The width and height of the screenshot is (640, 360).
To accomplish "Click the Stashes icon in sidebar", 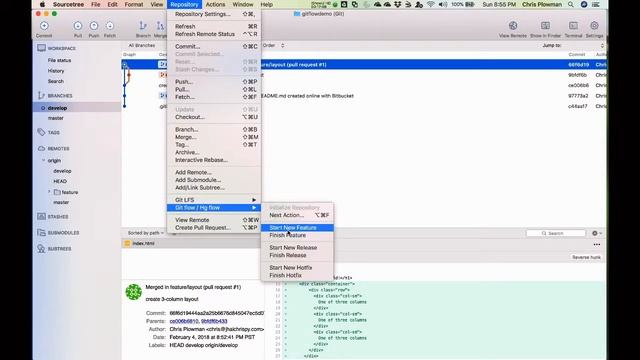I will point(41,216).
